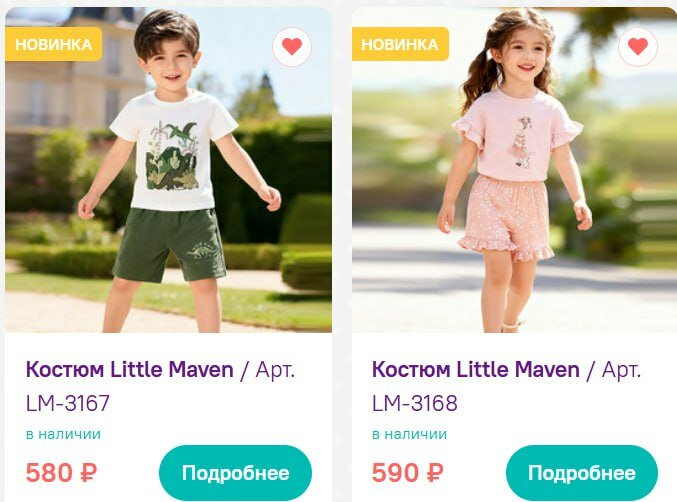
Task: Click the article number LM-3168 text
Action: (414, 403)
